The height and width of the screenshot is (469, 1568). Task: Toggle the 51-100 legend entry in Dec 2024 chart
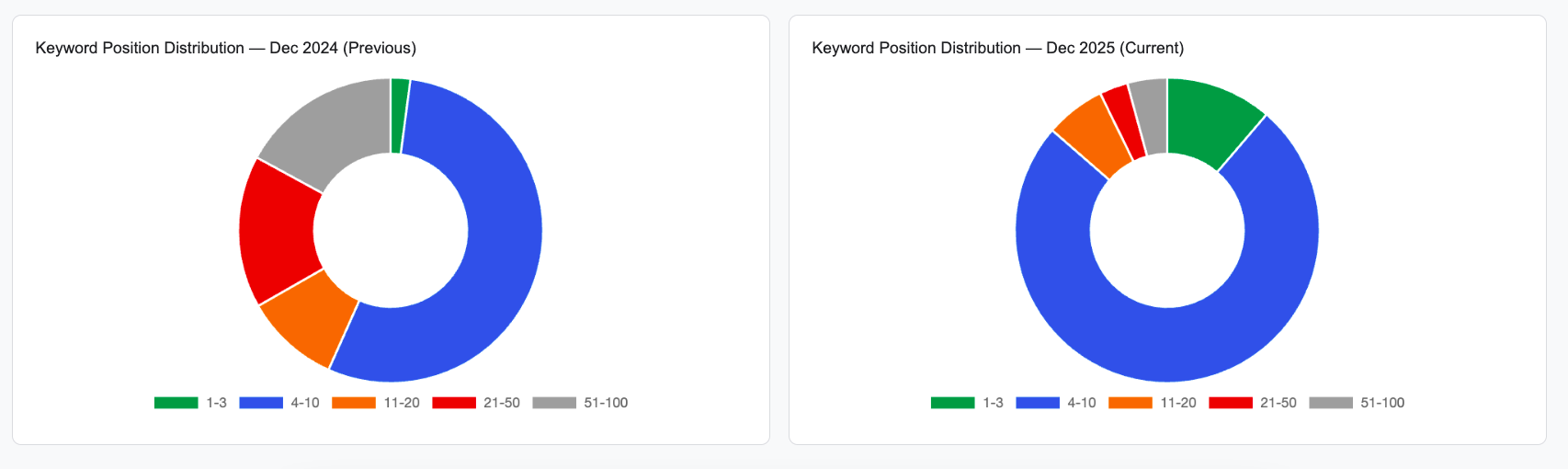pos(580,403)
